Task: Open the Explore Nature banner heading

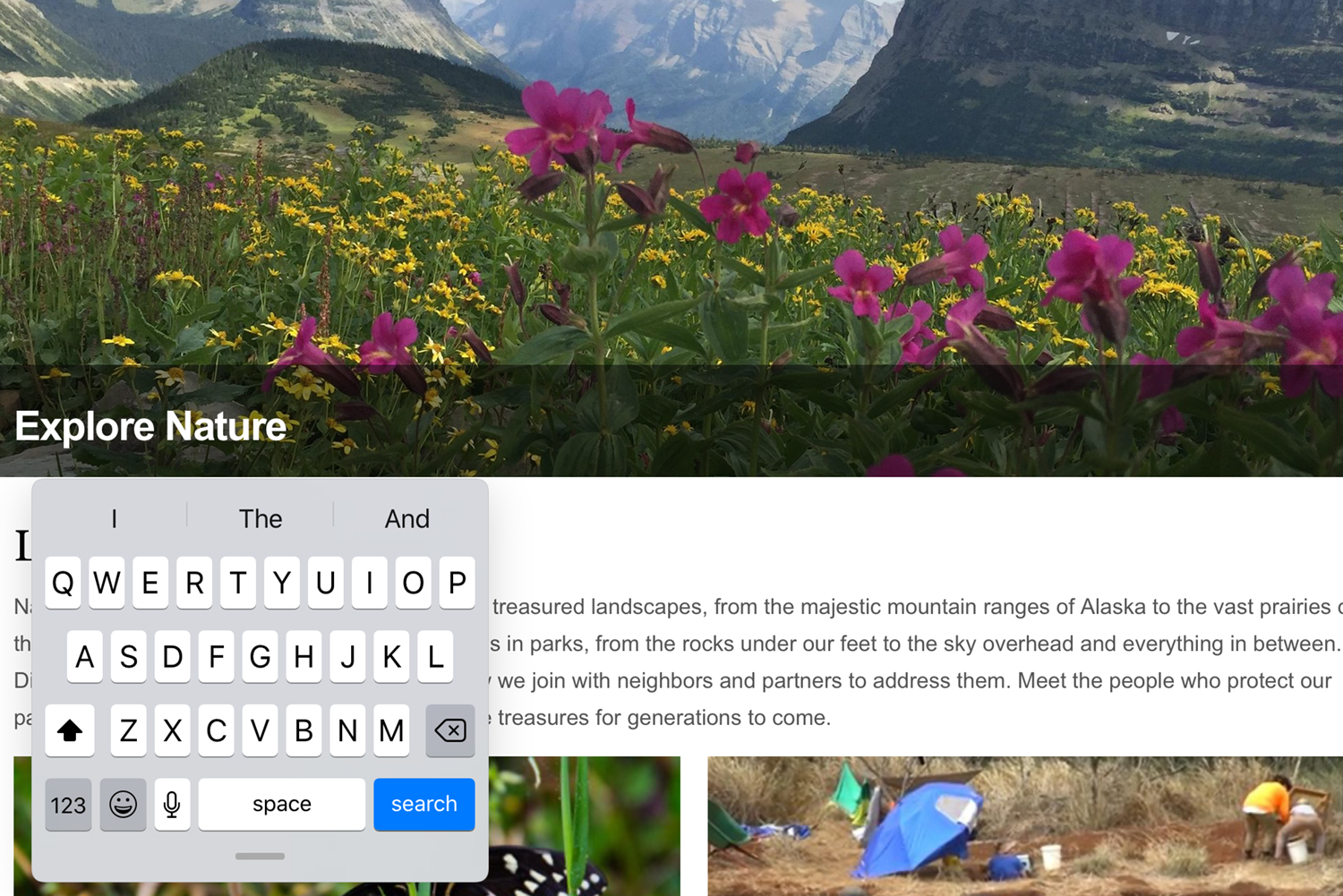Action: click(x=150, y=426)
